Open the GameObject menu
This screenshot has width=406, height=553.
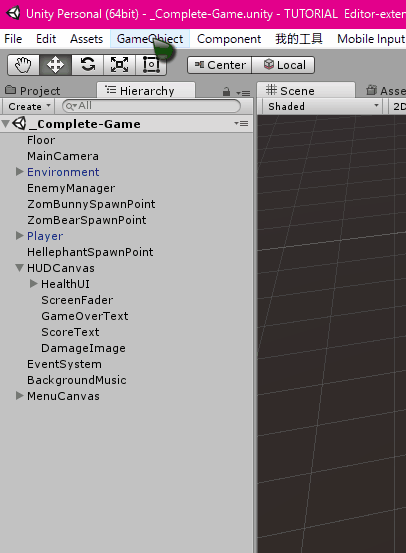150,39
